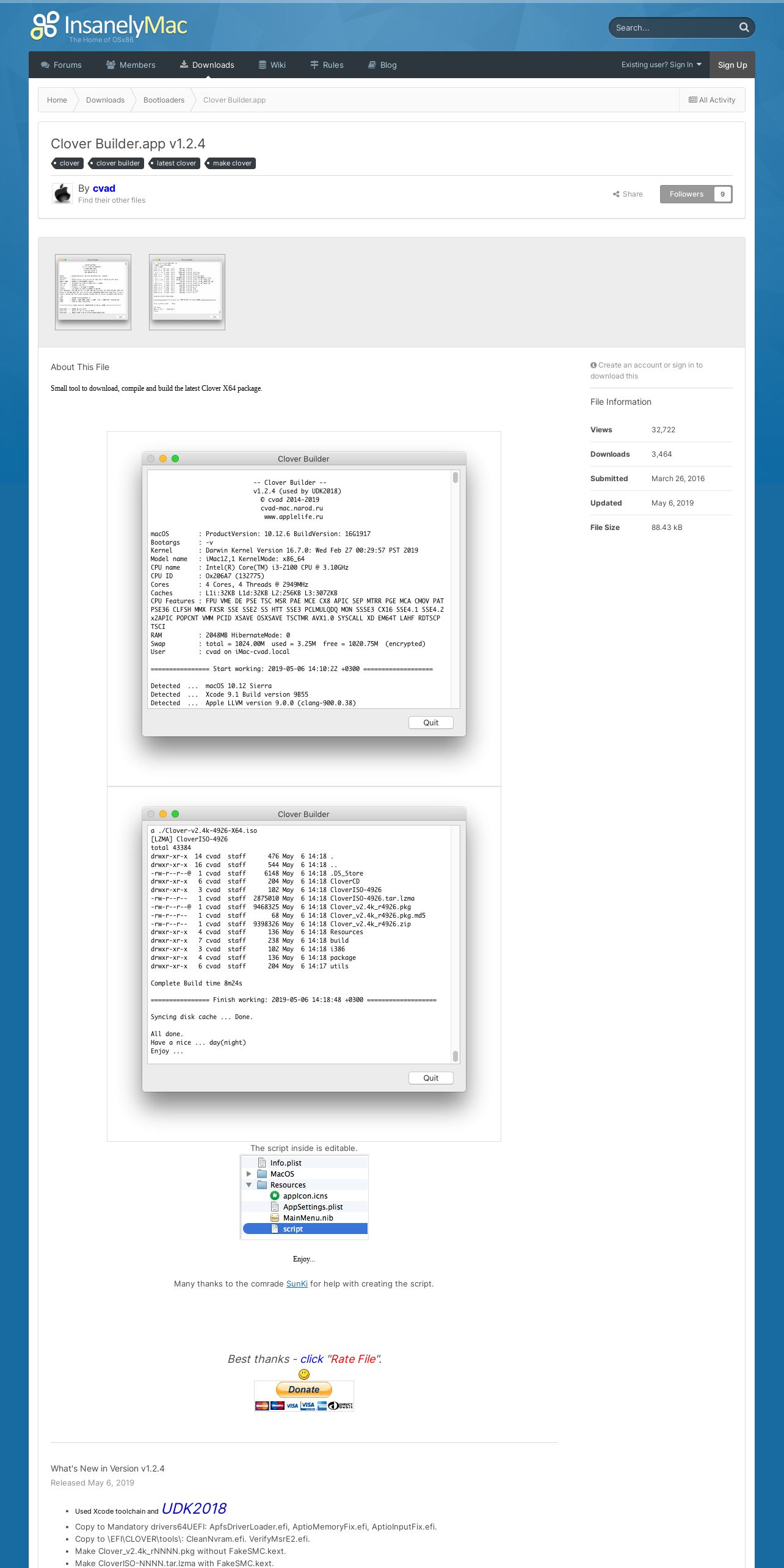Click the Share link
Viewport: 784px width, 1568px height.
coord(628,194)
